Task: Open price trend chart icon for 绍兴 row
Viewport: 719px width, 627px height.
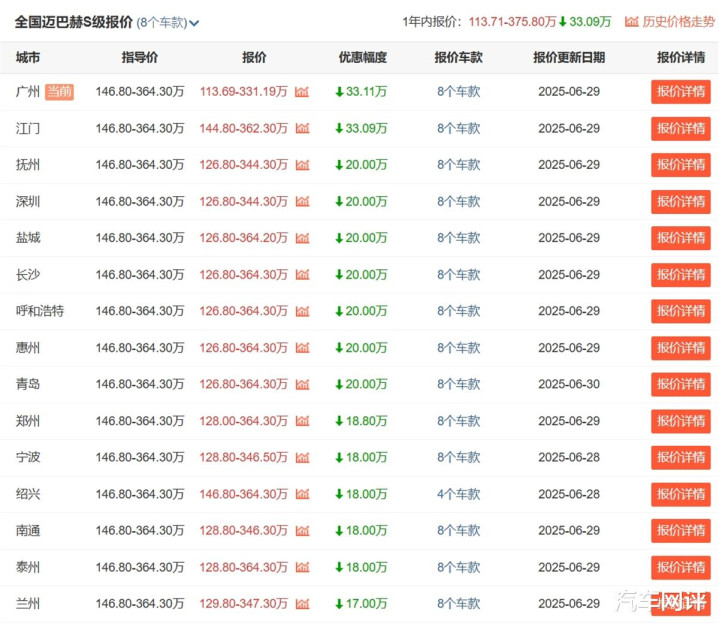Action: (x=302, y=494)
